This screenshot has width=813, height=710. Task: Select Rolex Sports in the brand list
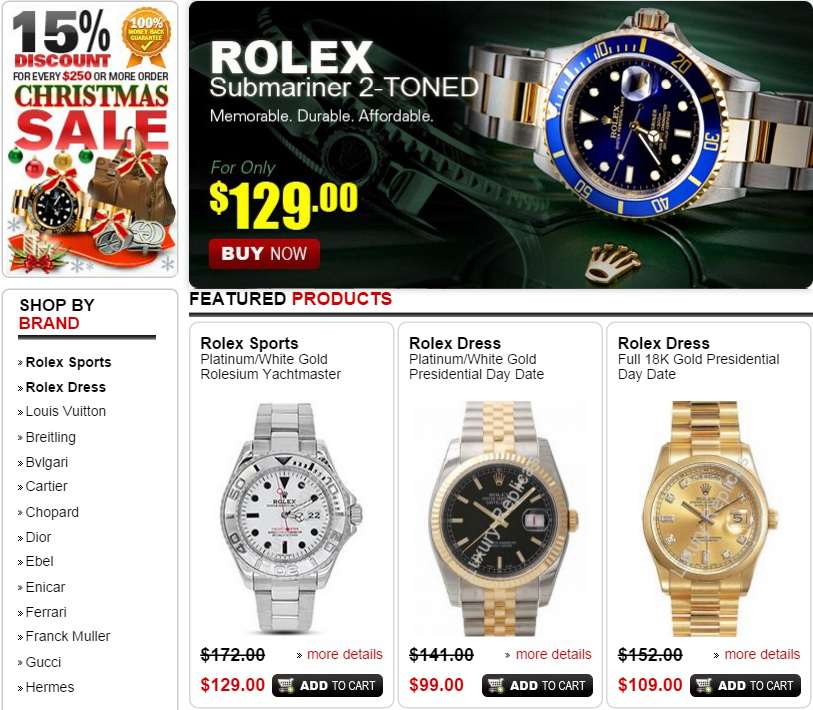click(x=68, y=362)
